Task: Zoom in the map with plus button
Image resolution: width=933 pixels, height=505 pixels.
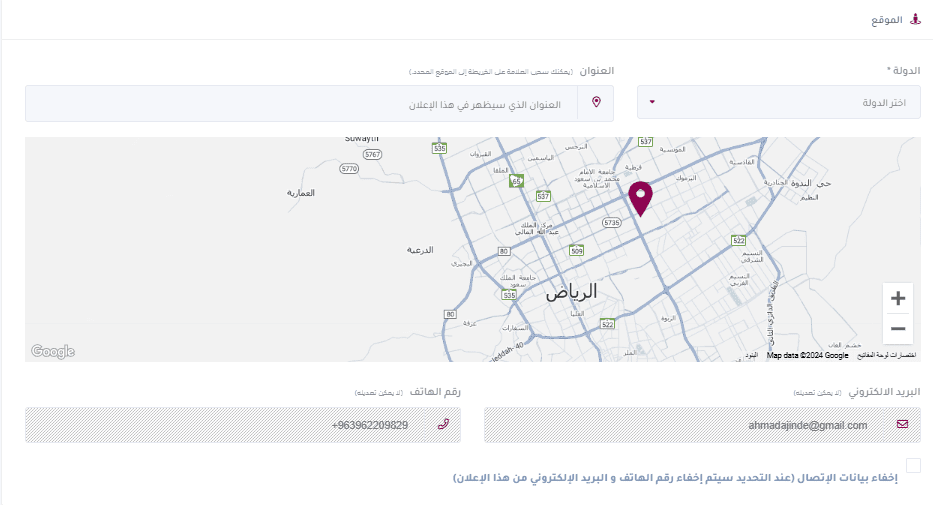Action: tap(898, 298)
